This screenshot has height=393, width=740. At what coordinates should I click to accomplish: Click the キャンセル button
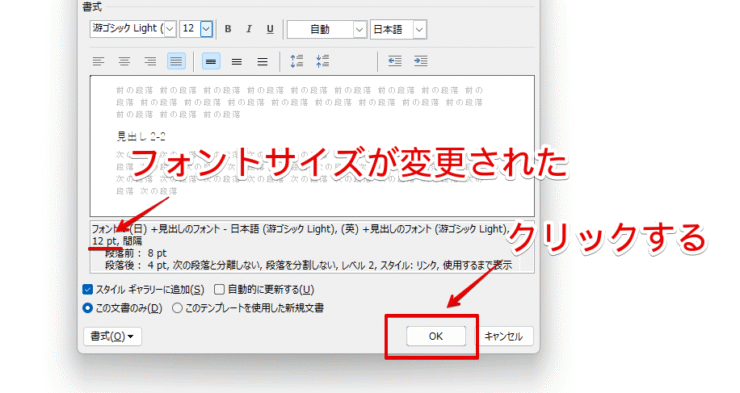[504, 336]
